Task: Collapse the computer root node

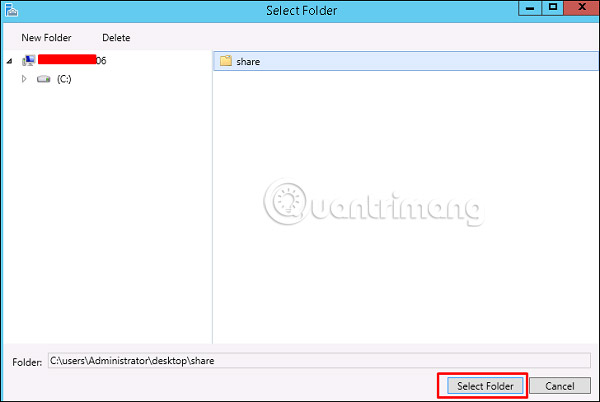Action: point(10,60)
